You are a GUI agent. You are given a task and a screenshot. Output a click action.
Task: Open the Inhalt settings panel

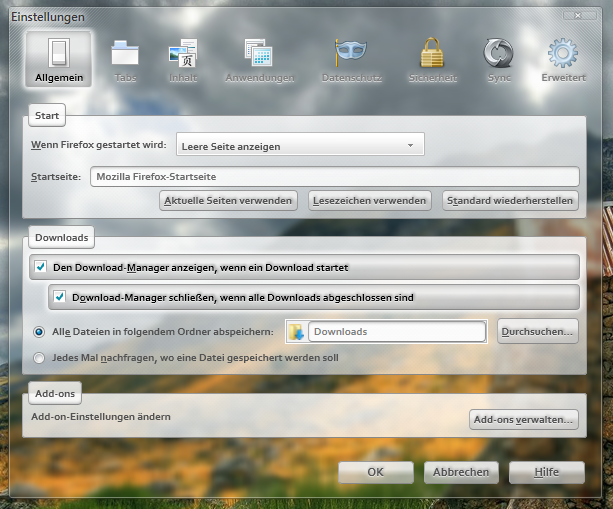(x=183, y=59)
